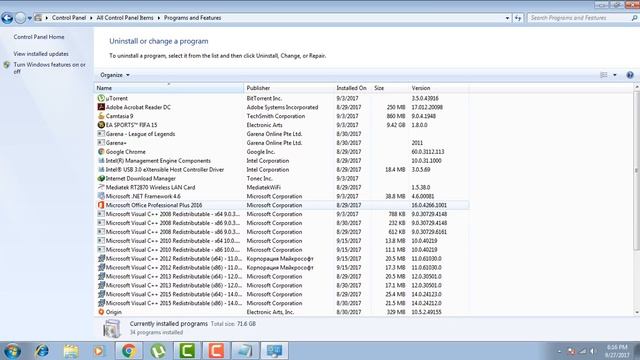Click the refresh button beside address bar
Viewport: 640px width, 360px height.
pos(518,18)
